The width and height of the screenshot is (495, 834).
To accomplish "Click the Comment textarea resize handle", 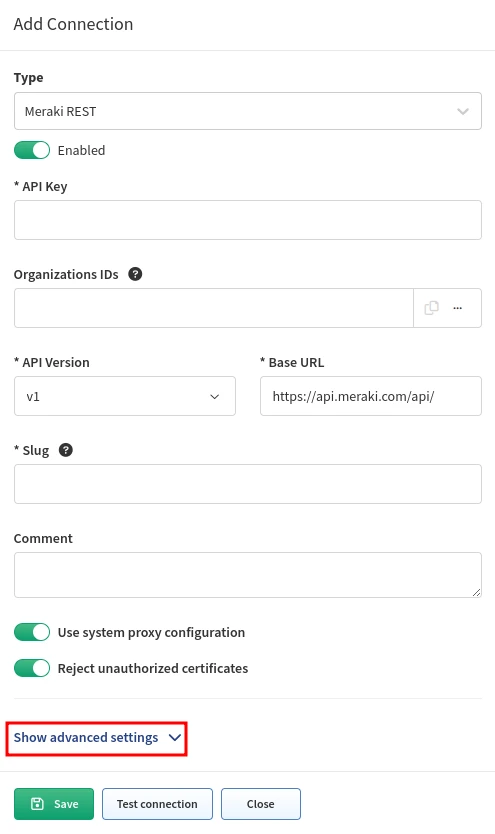I will tap(476, 593).
